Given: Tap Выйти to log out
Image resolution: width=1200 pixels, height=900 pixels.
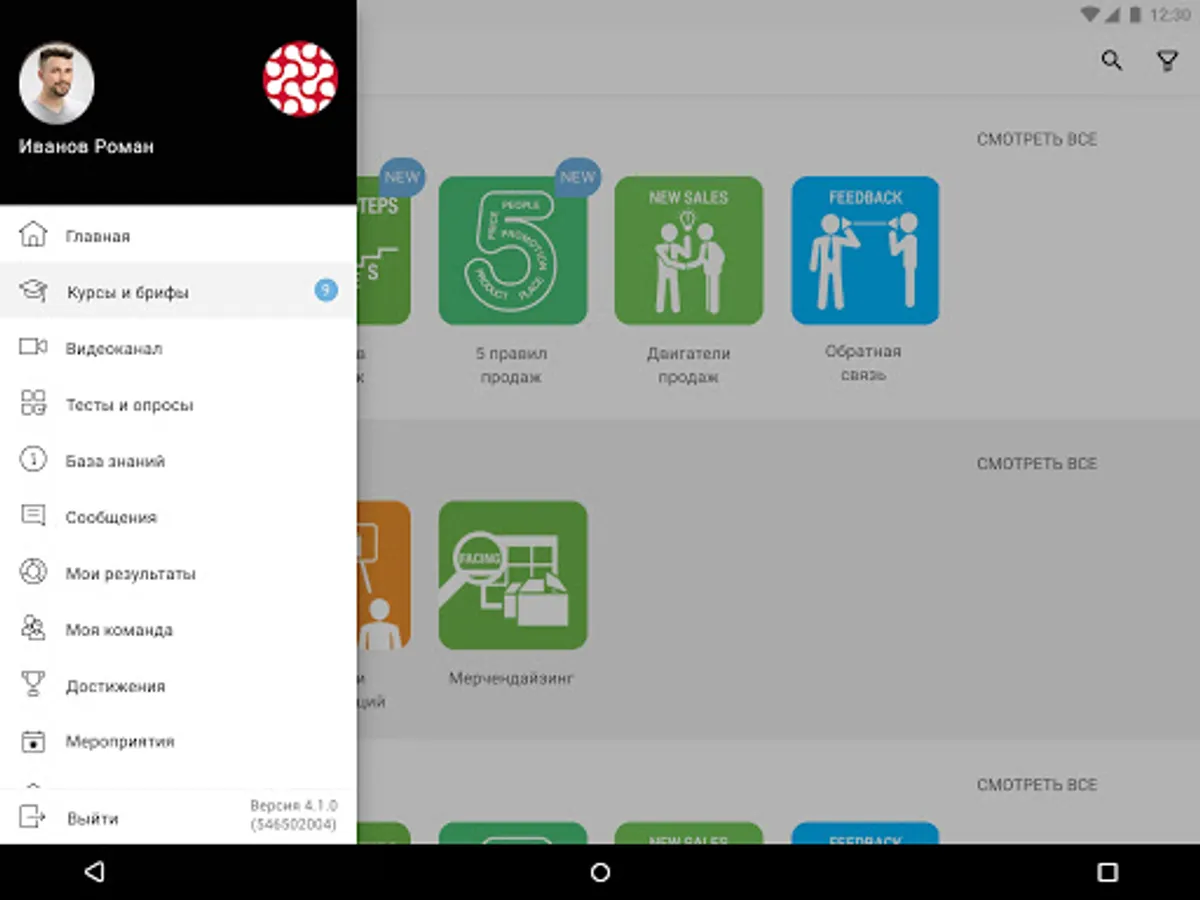Looking at the screenshot, I should (x=93, y=818).
